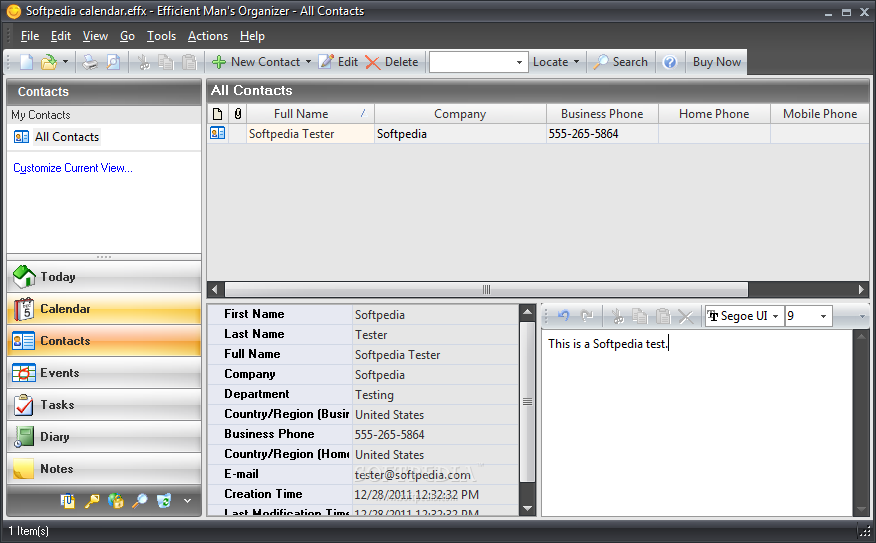Click Cut scissors in note editor toolbar
Viewport: 876px width, 543px height.
(617, 317)
